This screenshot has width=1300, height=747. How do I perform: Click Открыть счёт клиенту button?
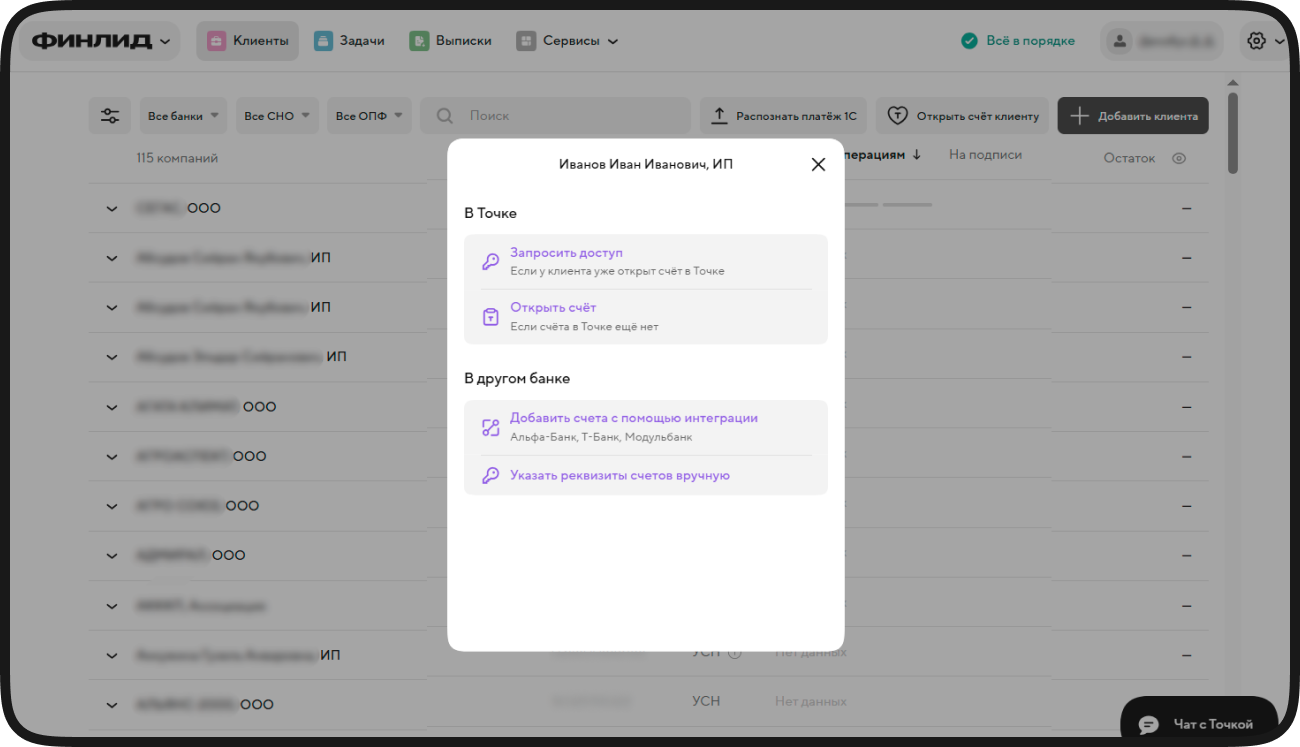(x=963, y=116)
